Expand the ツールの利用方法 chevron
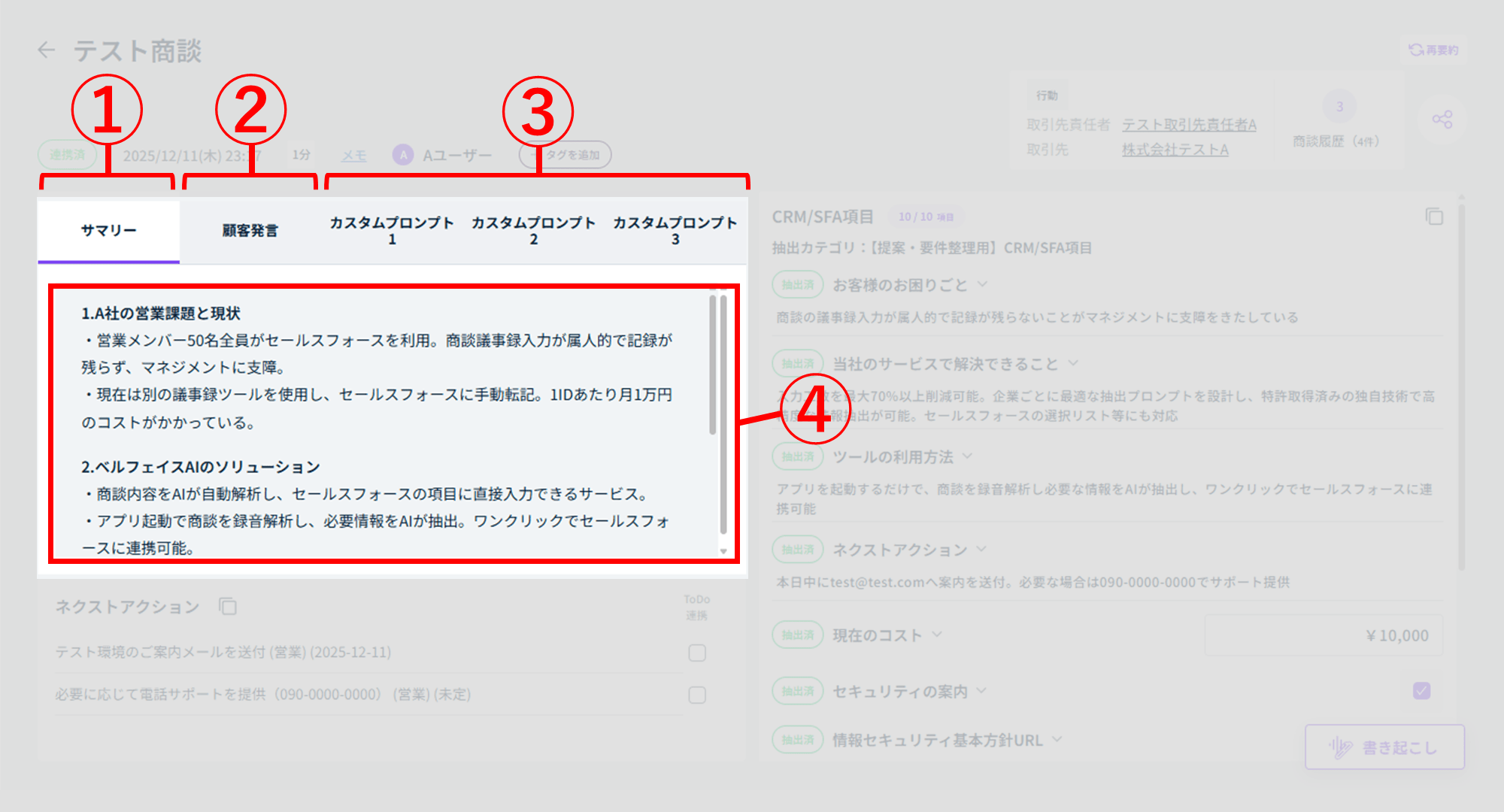The height and width of the screenshot is (812, 1504). pyautogui.click(x=967, y=456)
